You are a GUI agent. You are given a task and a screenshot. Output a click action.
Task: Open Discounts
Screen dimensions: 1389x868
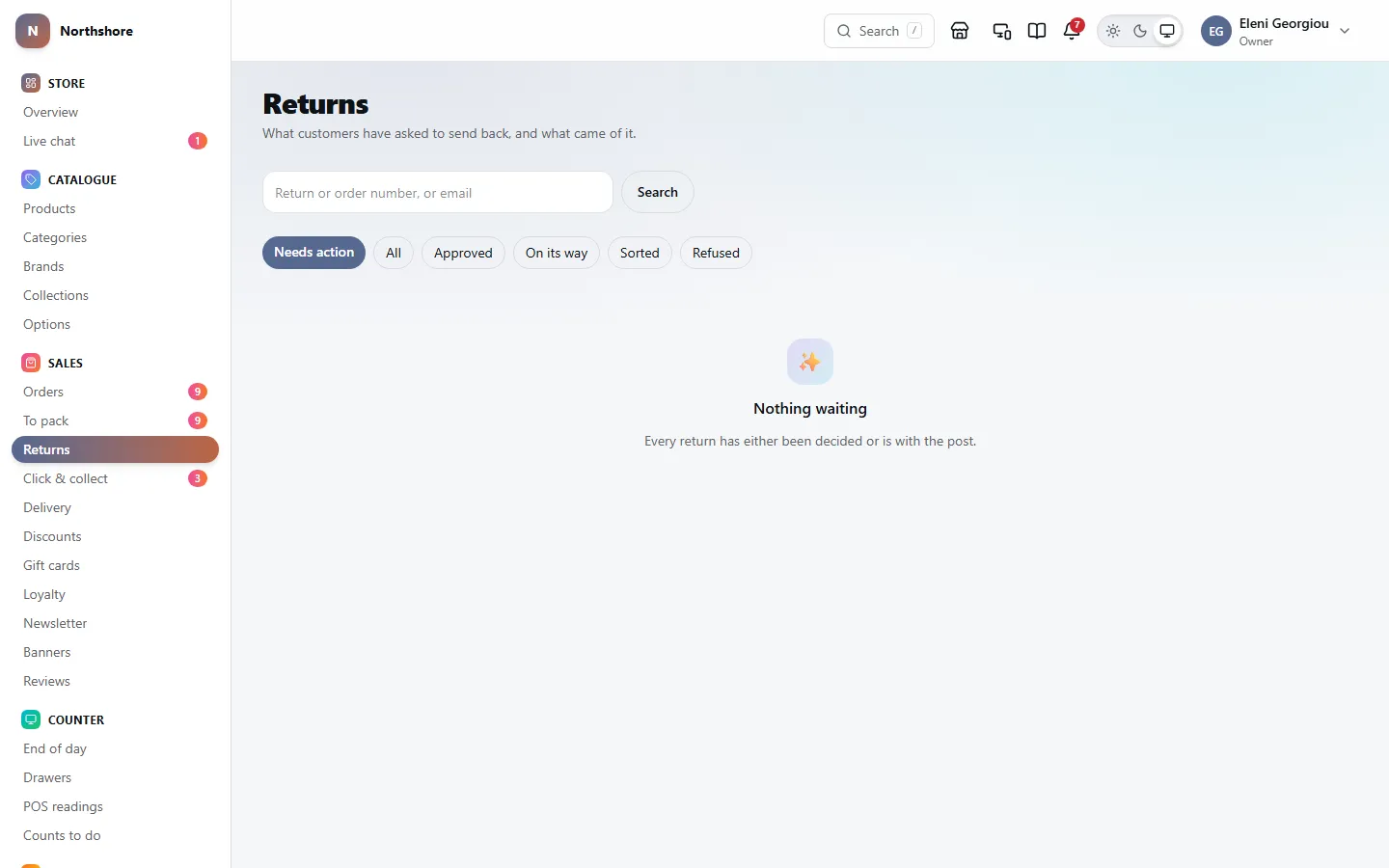pos(115,536)
